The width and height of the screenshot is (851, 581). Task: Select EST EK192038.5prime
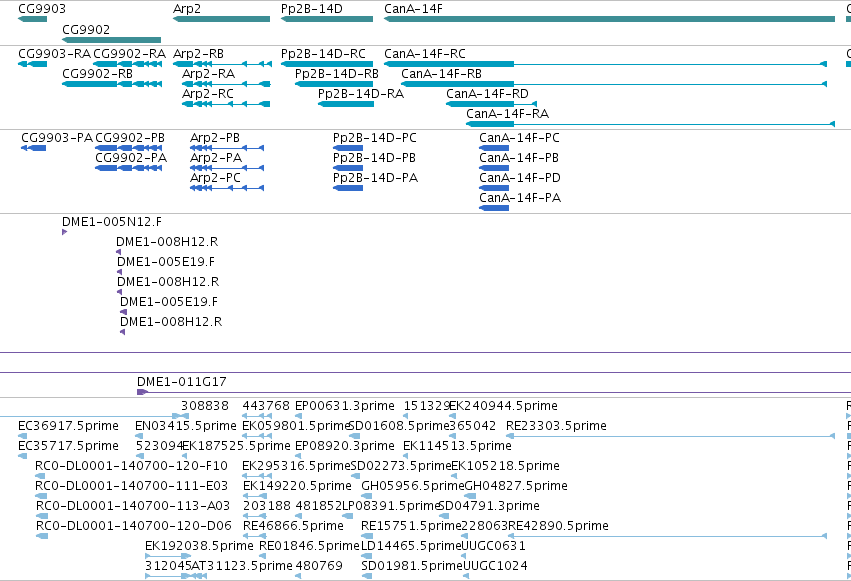pyautogui.click(x=168, y=556)
